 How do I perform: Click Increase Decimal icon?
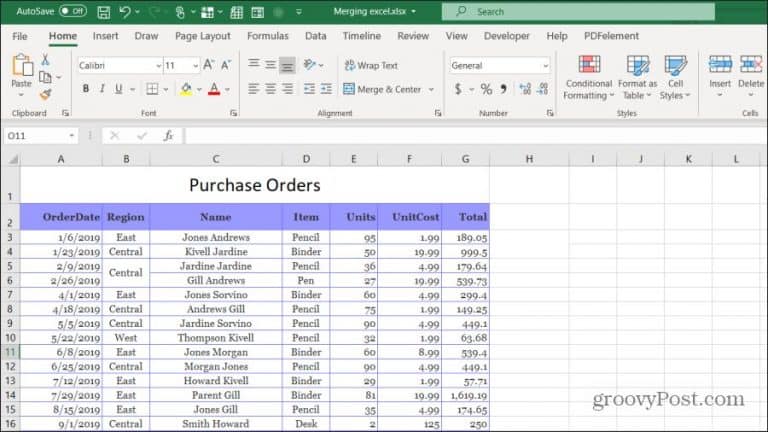point(525,89)
